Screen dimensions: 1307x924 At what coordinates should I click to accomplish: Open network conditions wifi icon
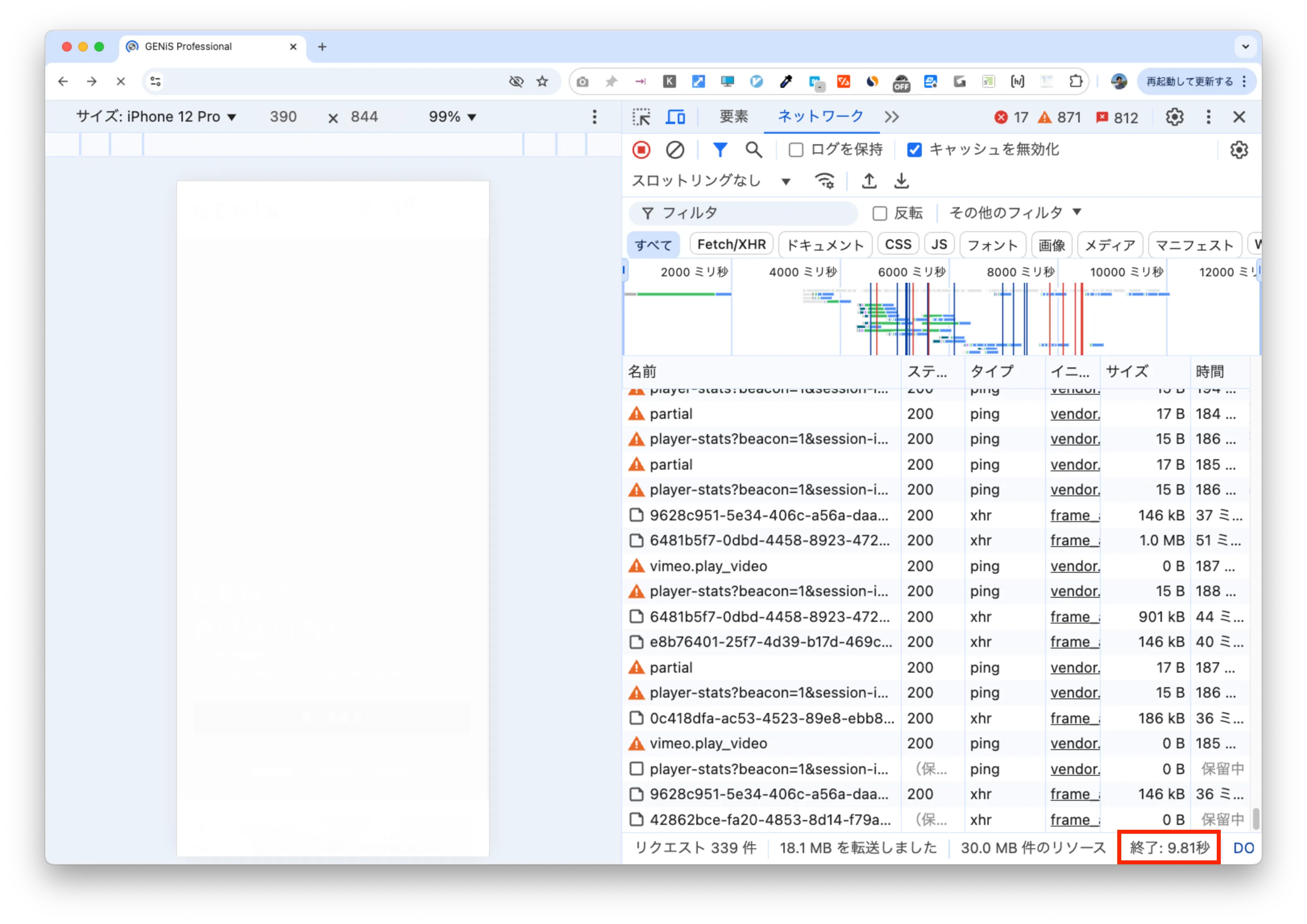(x=824, y=182)
